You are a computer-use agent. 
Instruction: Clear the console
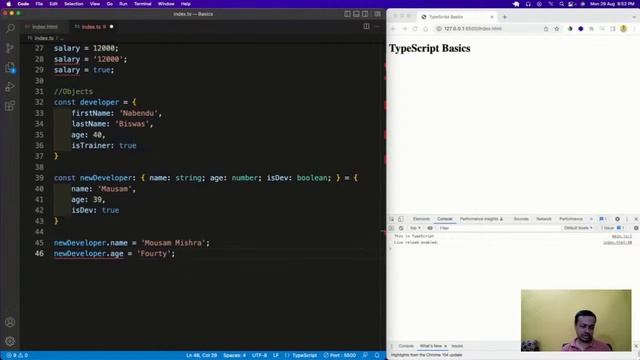pyautogui.click(x=401, y=228)
